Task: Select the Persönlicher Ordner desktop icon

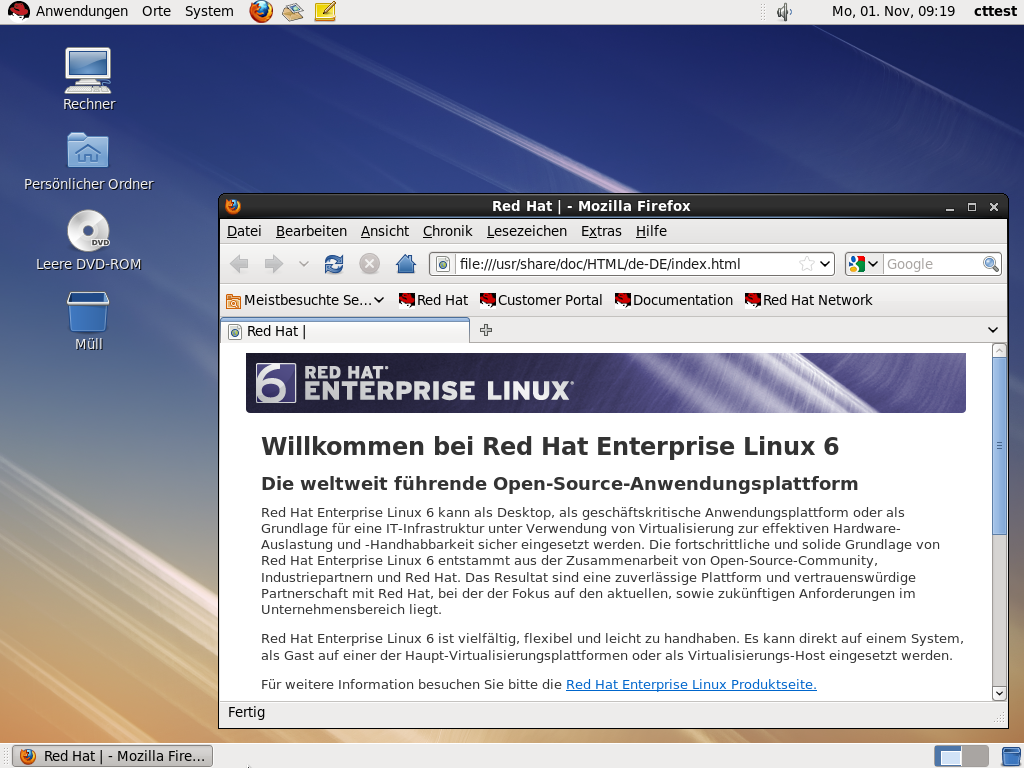Action: pyautogui.click(x=89, y=161)
